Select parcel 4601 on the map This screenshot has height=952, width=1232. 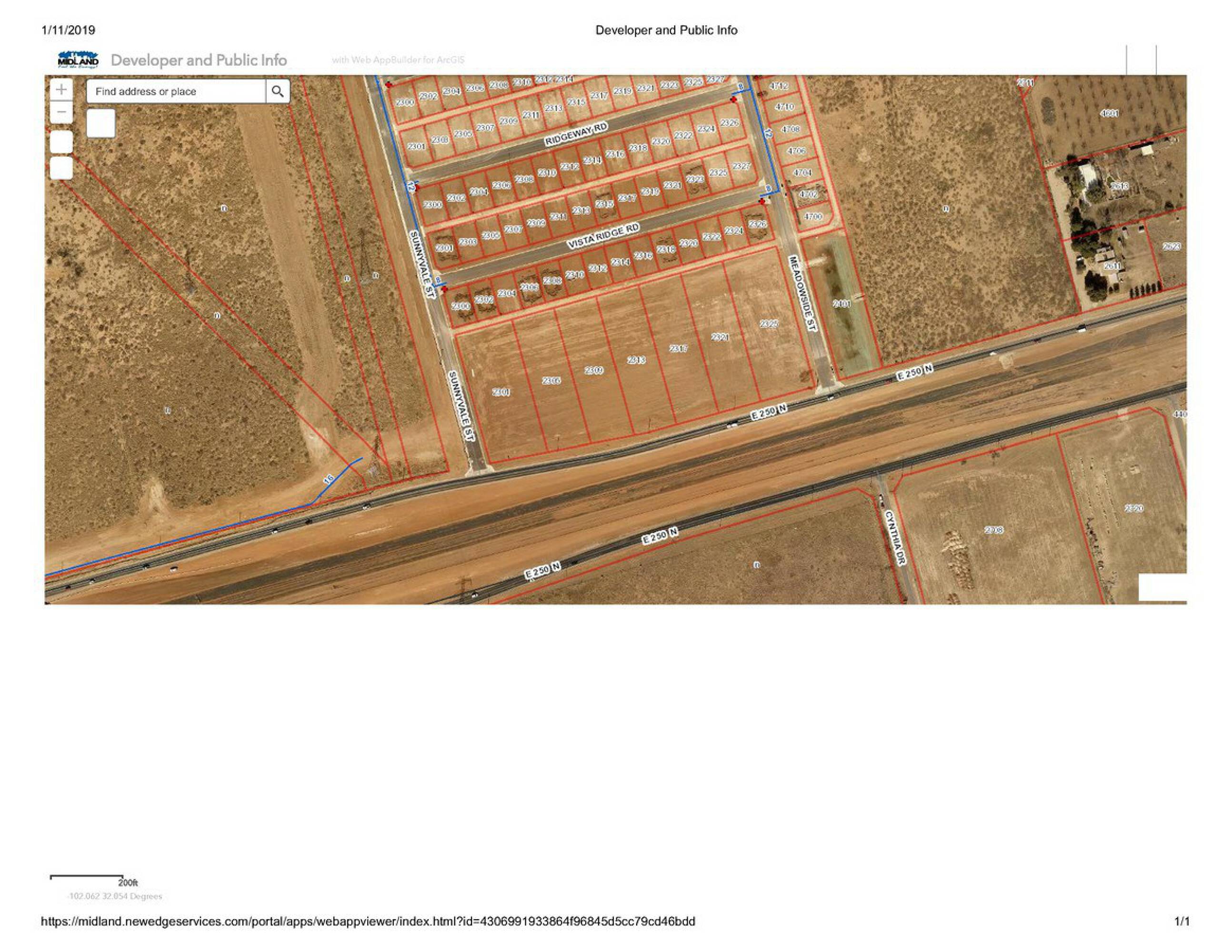(1109, 114)
